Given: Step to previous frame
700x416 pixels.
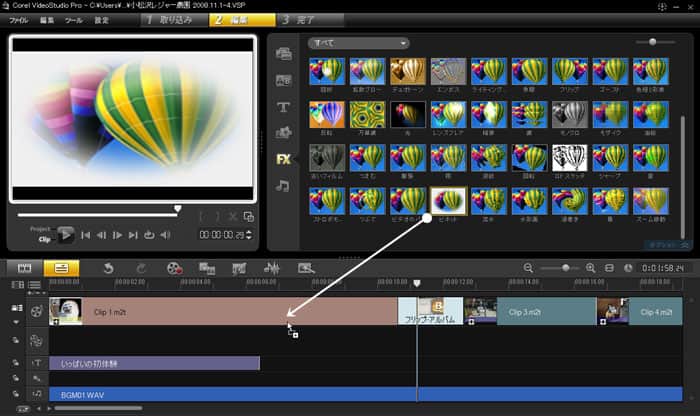Looking at the screenshot, I should point(101,235).
